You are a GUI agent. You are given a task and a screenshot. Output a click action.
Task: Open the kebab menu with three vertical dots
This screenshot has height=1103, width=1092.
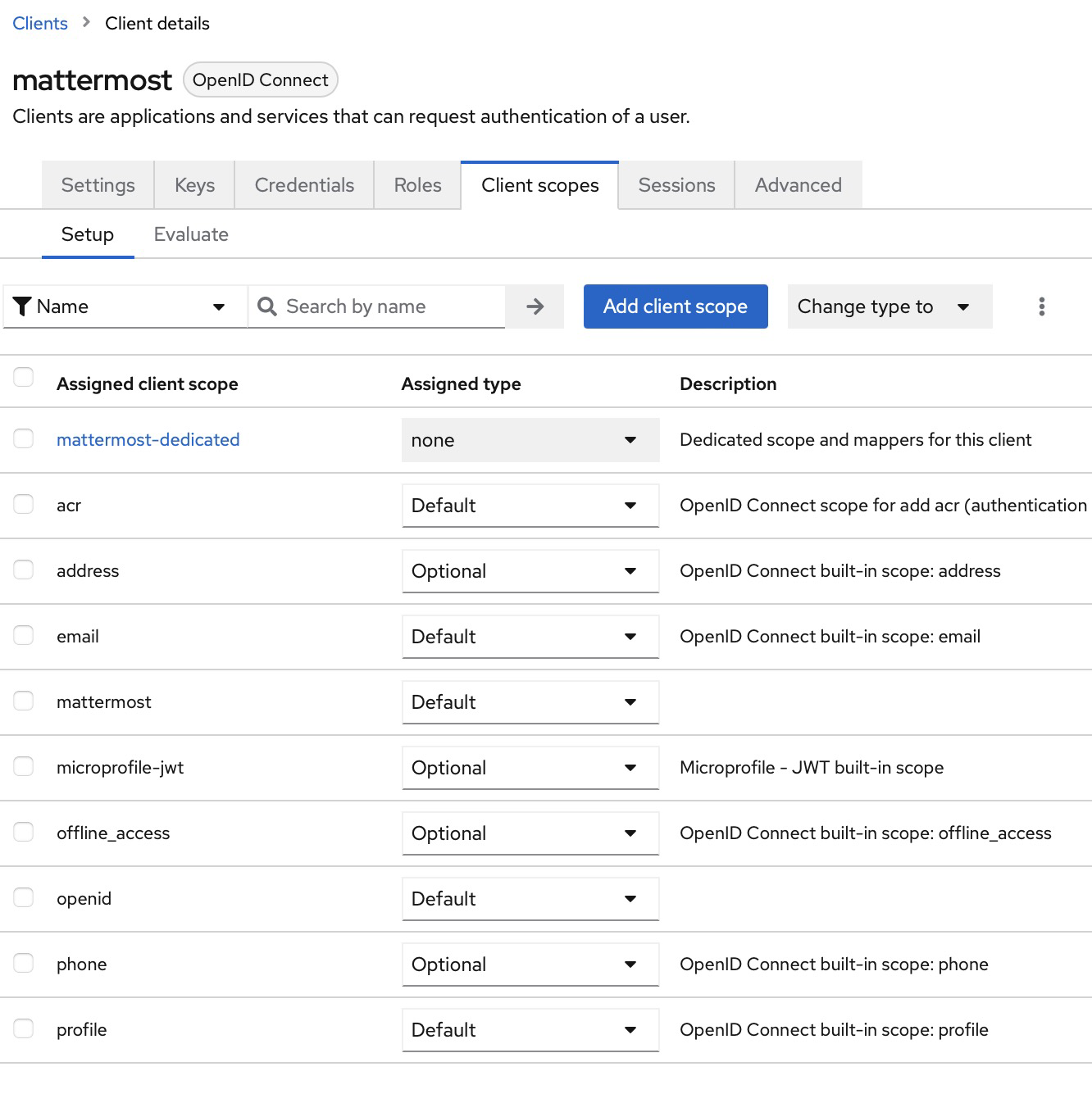pos(1041,306)
